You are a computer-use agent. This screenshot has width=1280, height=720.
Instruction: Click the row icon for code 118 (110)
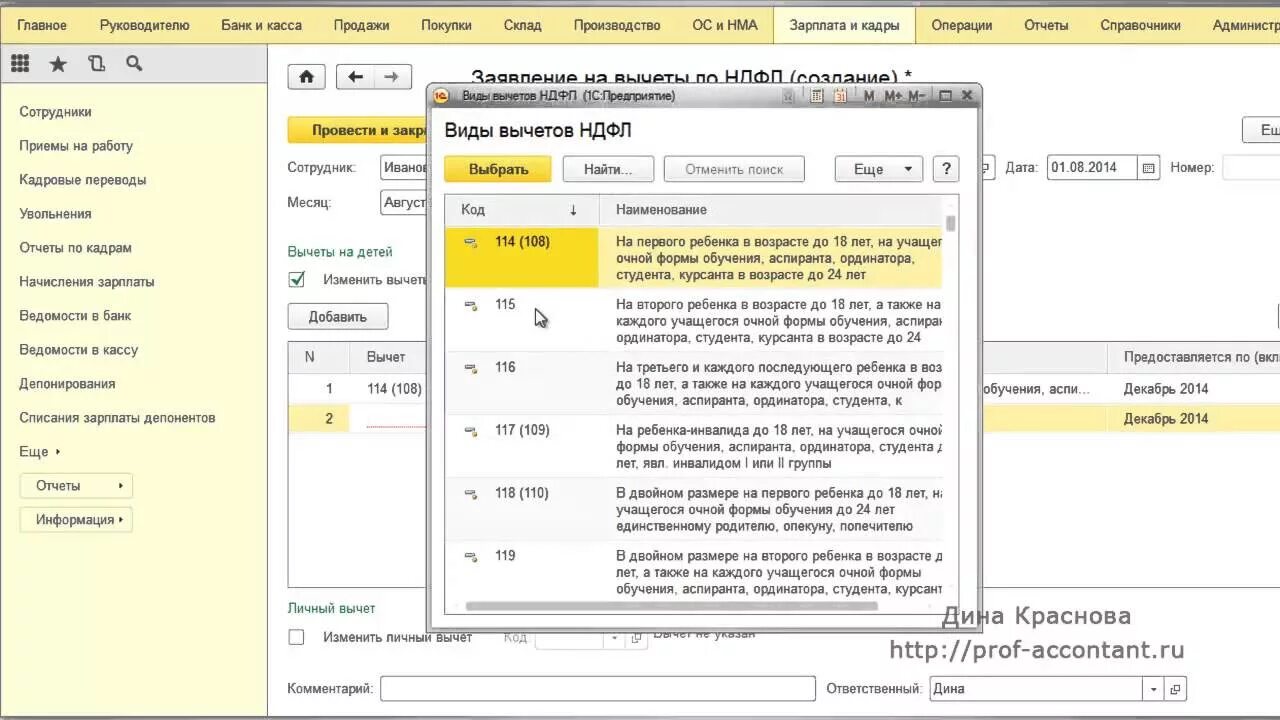(470, 494)
